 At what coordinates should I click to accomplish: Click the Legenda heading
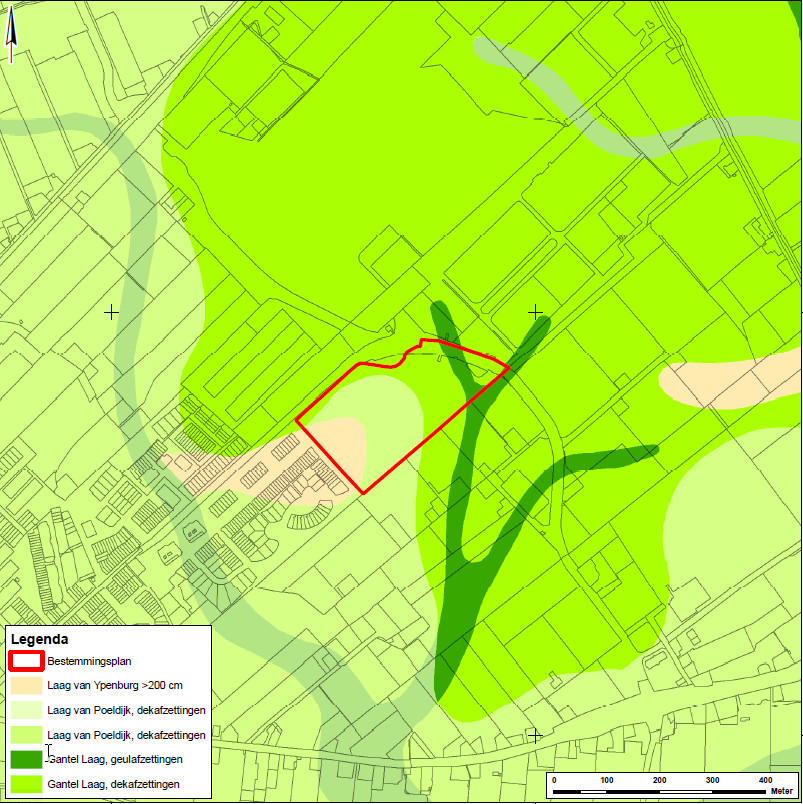coord(39,639)
